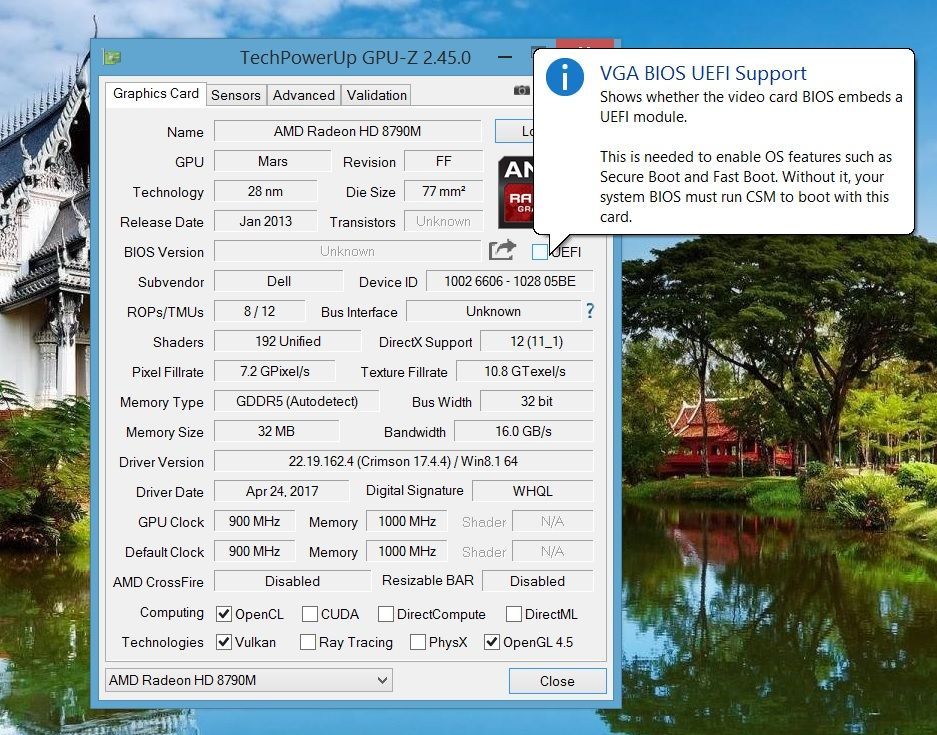Click the Digital Signature value WHQL
This screenshot has height=735, width=937.
click(532, 491)
